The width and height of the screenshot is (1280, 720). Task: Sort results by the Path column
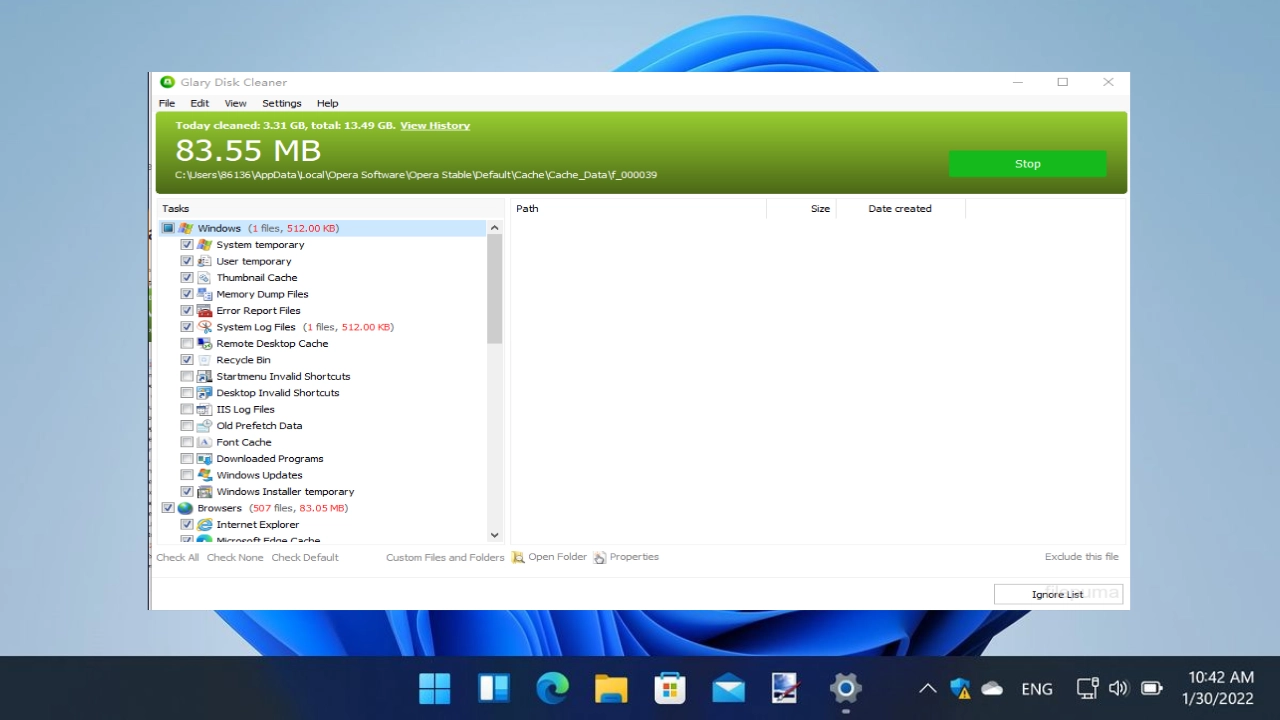638,209
